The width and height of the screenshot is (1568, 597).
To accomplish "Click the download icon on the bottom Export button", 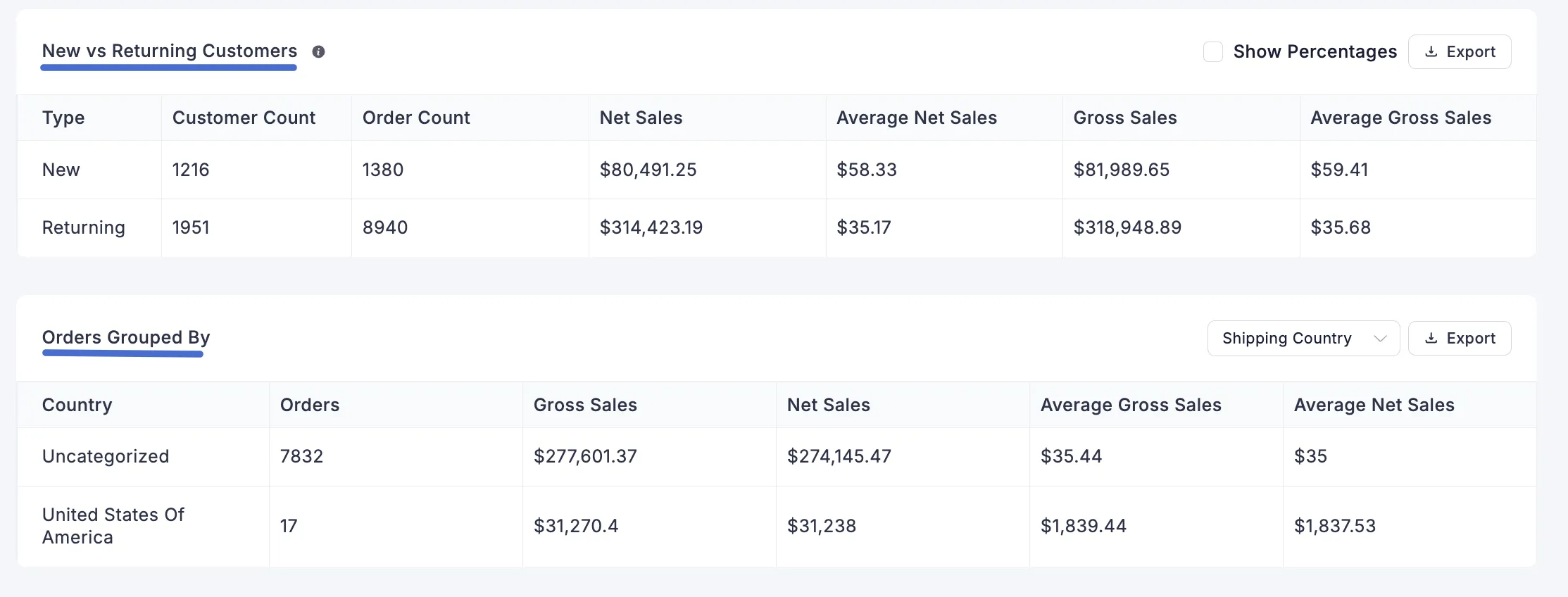I will 1431,338.
